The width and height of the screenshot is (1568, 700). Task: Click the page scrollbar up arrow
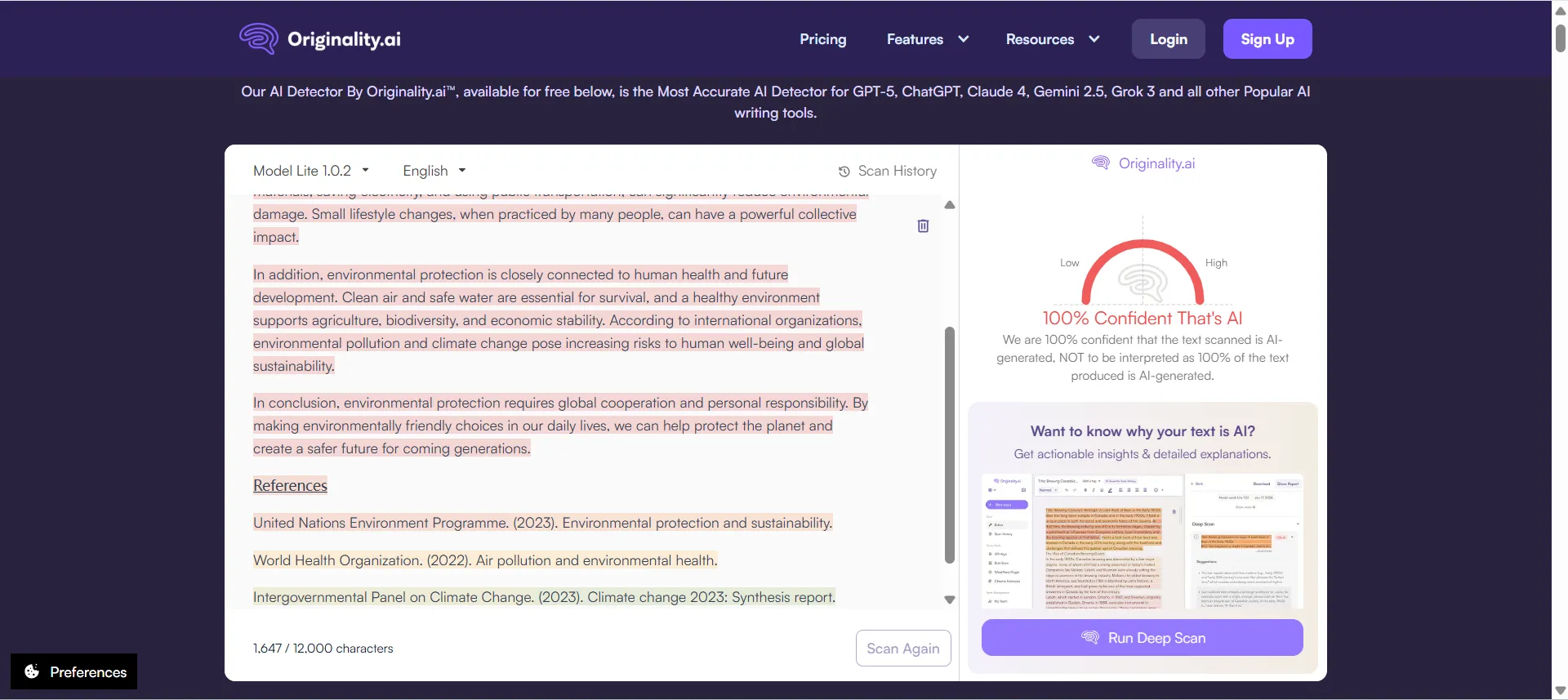(x=1561, y=11)
